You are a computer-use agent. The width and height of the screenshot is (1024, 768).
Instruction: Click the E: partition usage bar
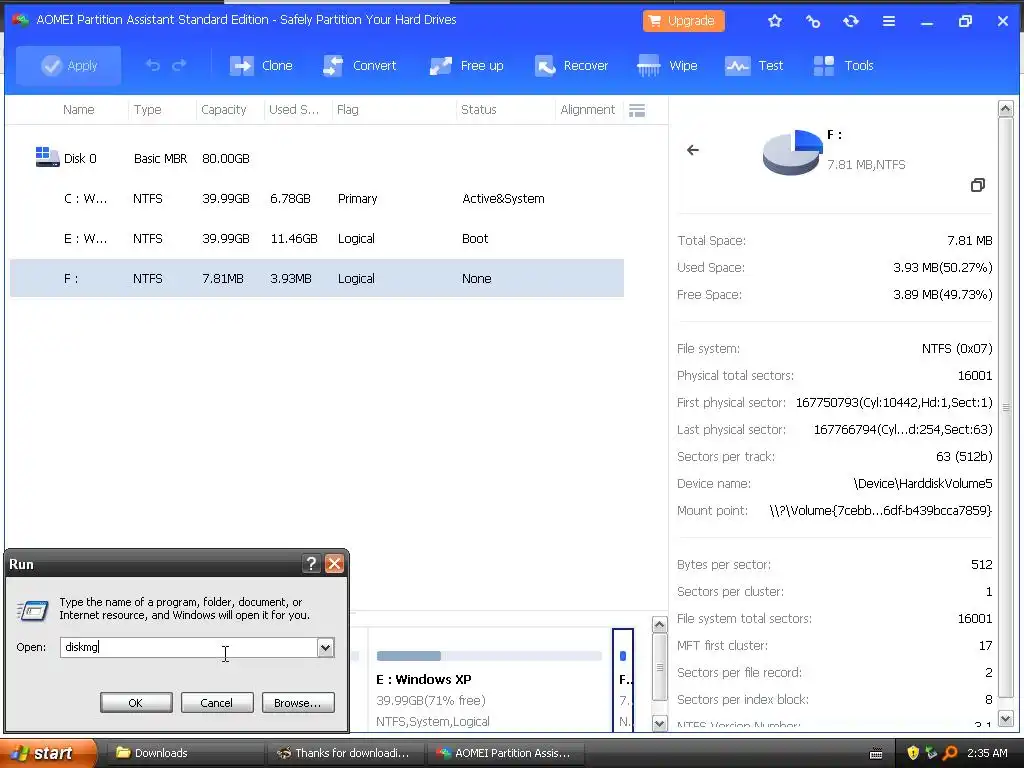coord(489,656)
